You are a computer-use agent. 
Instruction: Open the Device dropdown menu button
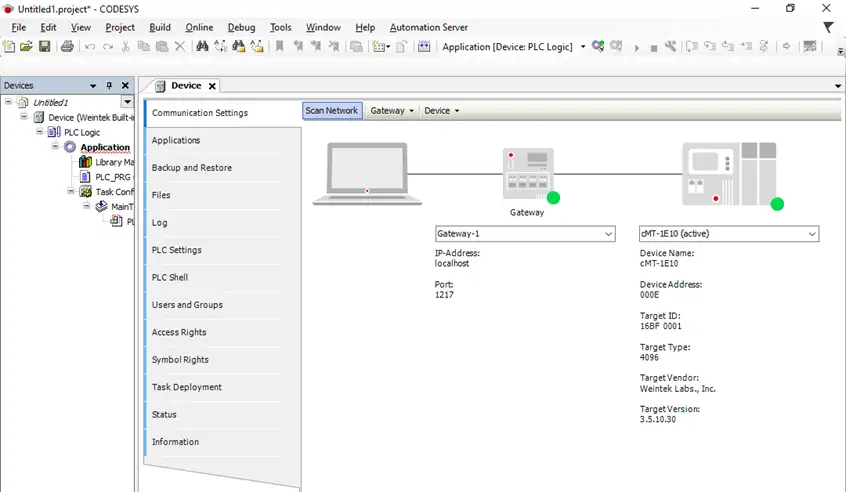coord(441,111)
